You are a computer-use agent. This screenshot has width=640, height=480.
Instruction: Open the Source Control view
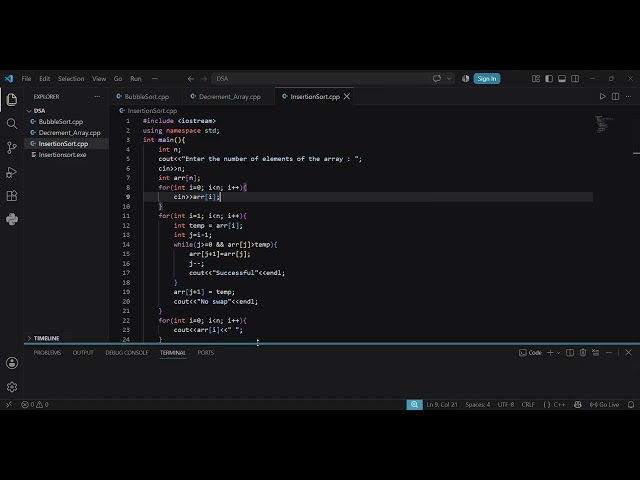click(x=12, y=147)
